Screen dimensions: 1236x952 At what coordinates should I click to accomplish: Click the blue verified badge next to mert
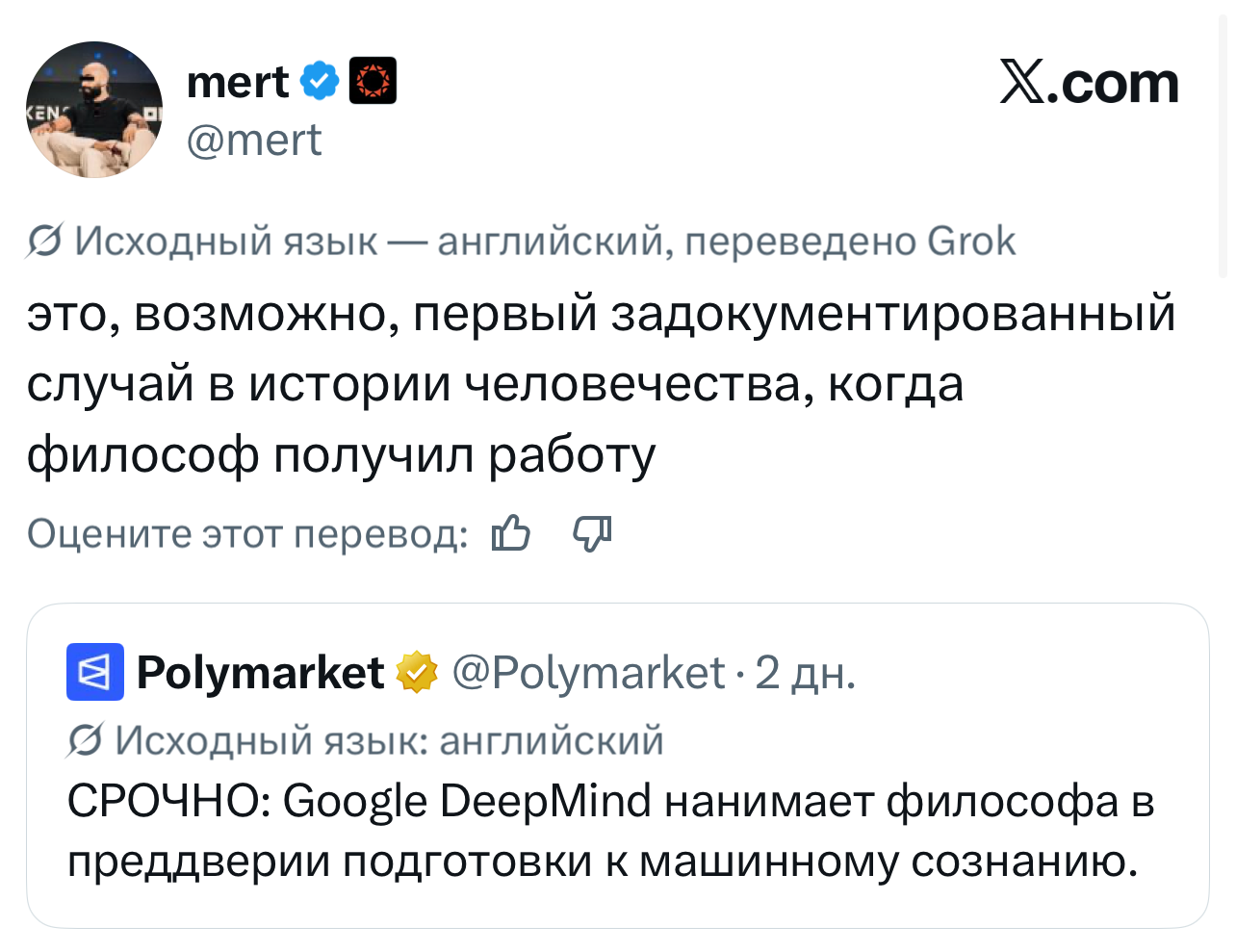320,81
